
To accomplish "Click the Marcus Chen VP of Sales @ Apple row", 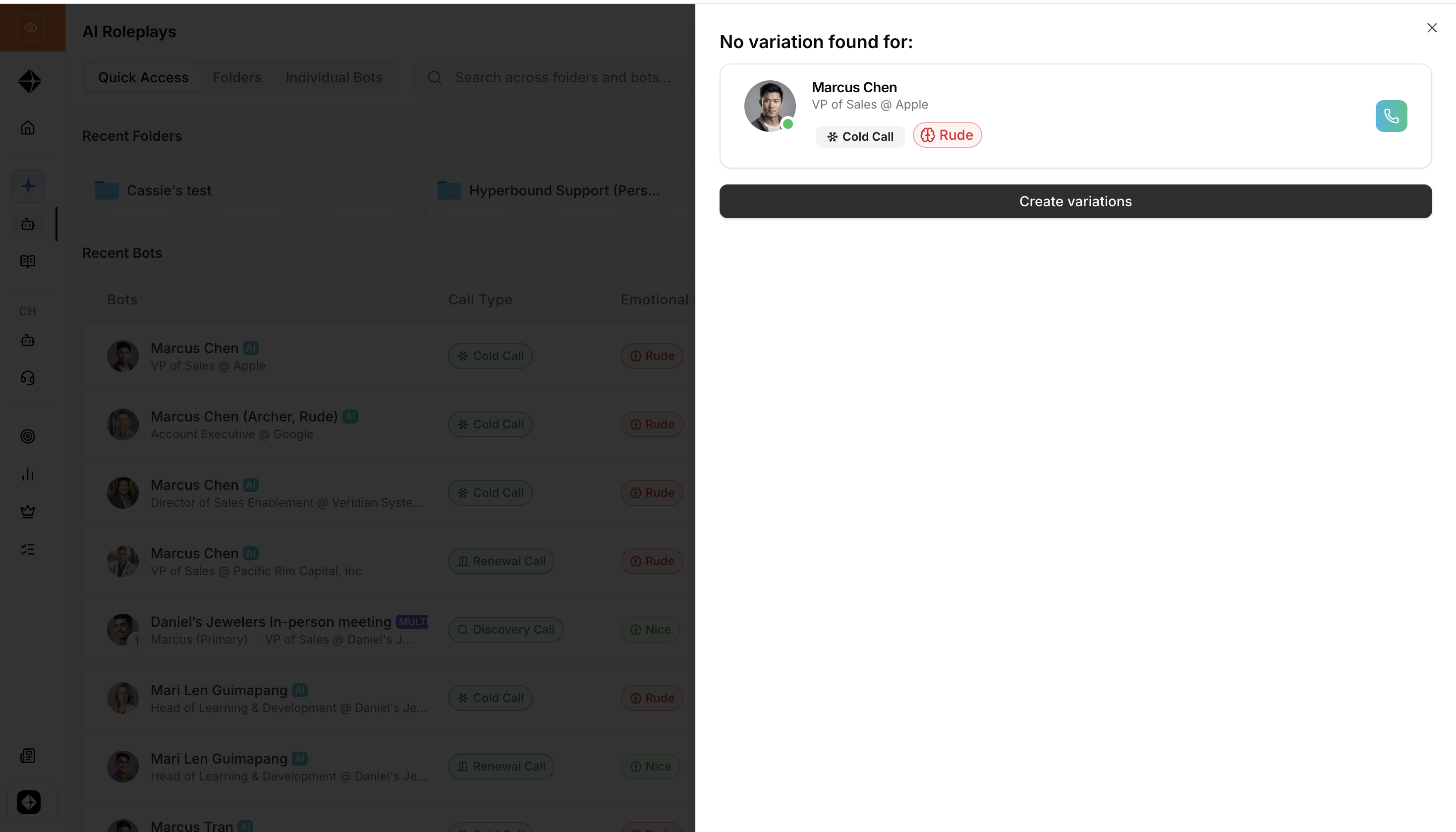I will tap(389, 356).
